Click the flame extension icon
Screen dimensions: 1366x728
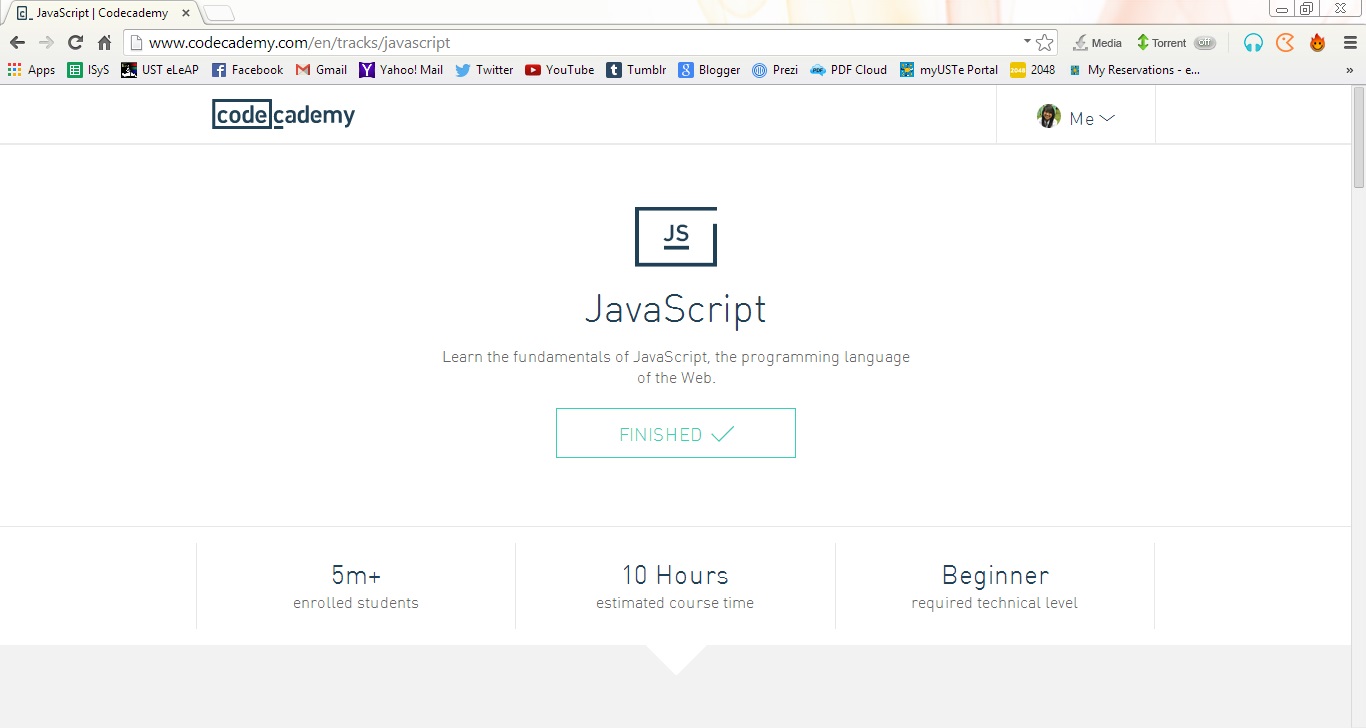tap(1317, 43)
